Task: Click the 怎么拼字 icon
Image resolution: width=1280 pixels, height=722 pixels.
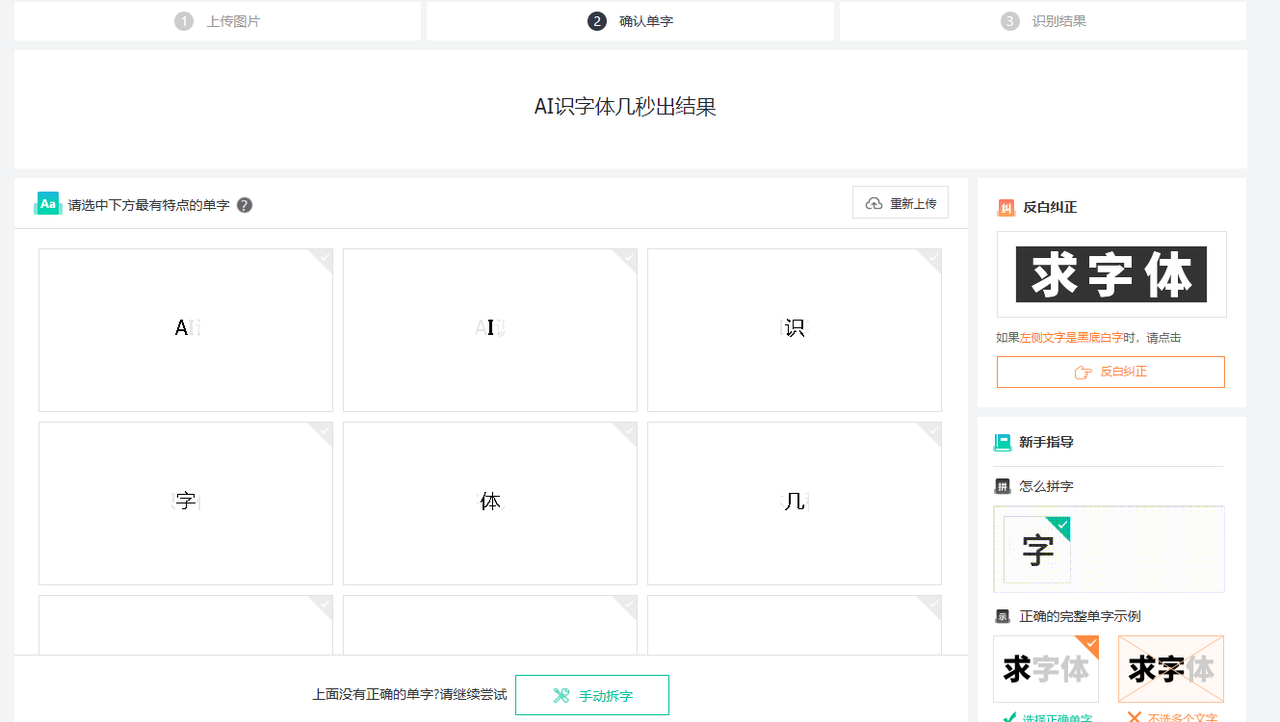Action: 1003,486
